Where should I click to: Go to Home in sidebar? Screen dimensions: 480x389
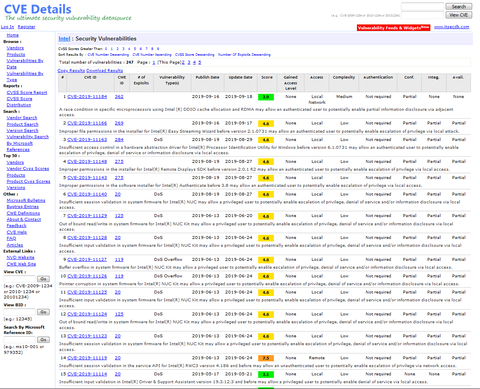pos(13,35)
